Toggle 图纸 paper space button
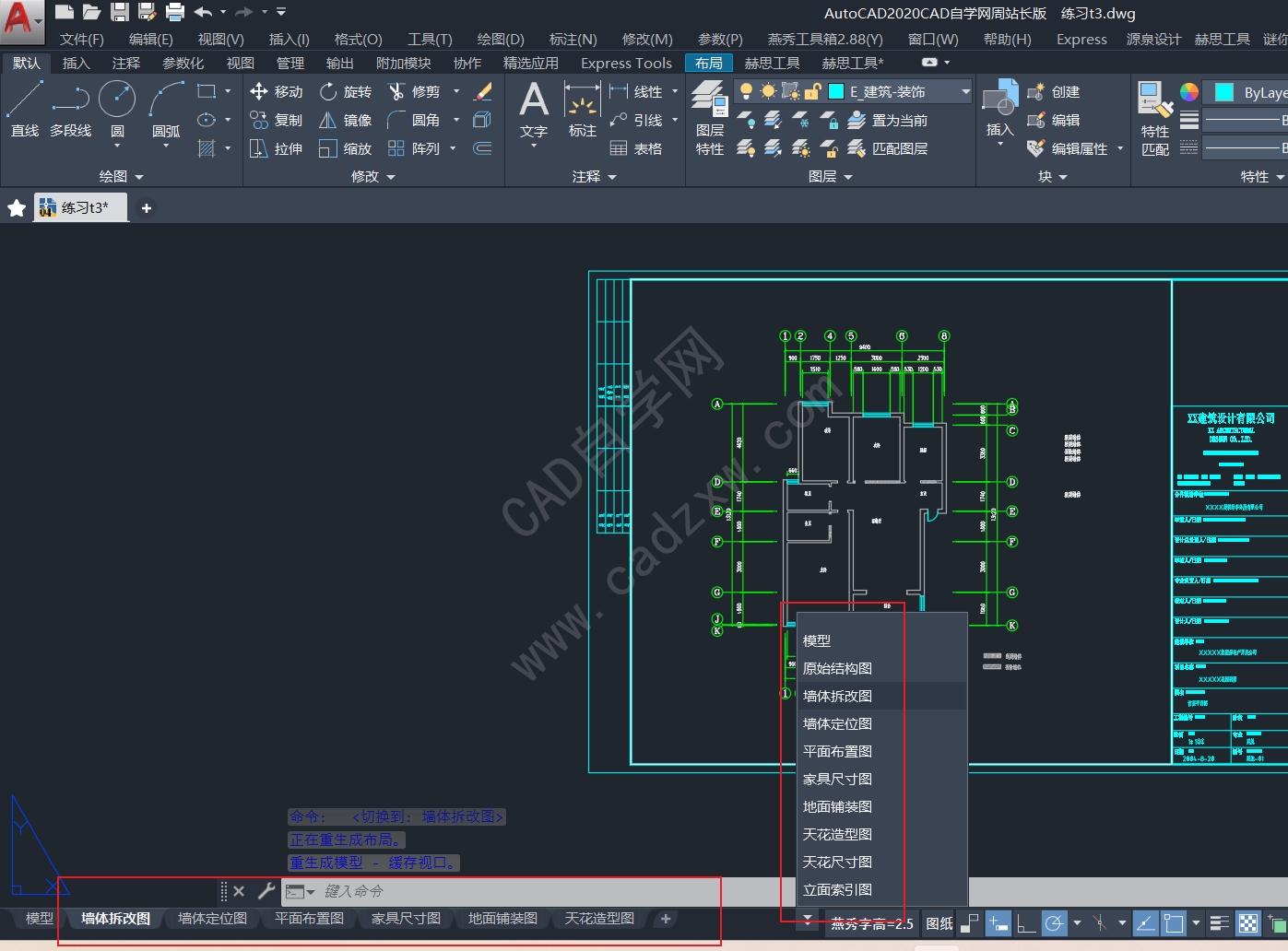Image resolution: width=1288 pixels, height=951 pixels. pos(939,922)
